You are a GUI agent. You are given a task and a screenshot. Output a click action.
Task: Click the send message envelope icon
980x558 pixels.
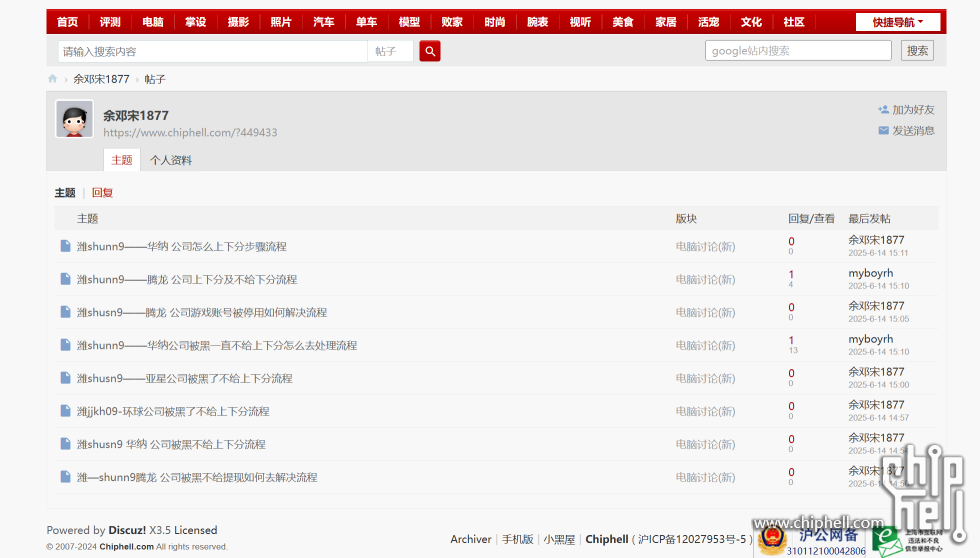883,131
